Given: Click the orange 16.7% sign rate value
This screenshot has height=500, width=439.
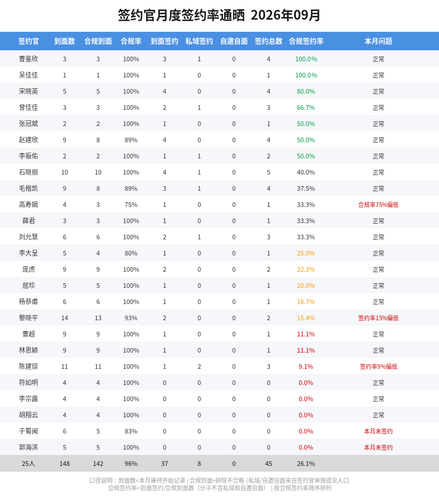Looking at the screenshot, I should 306,302.
